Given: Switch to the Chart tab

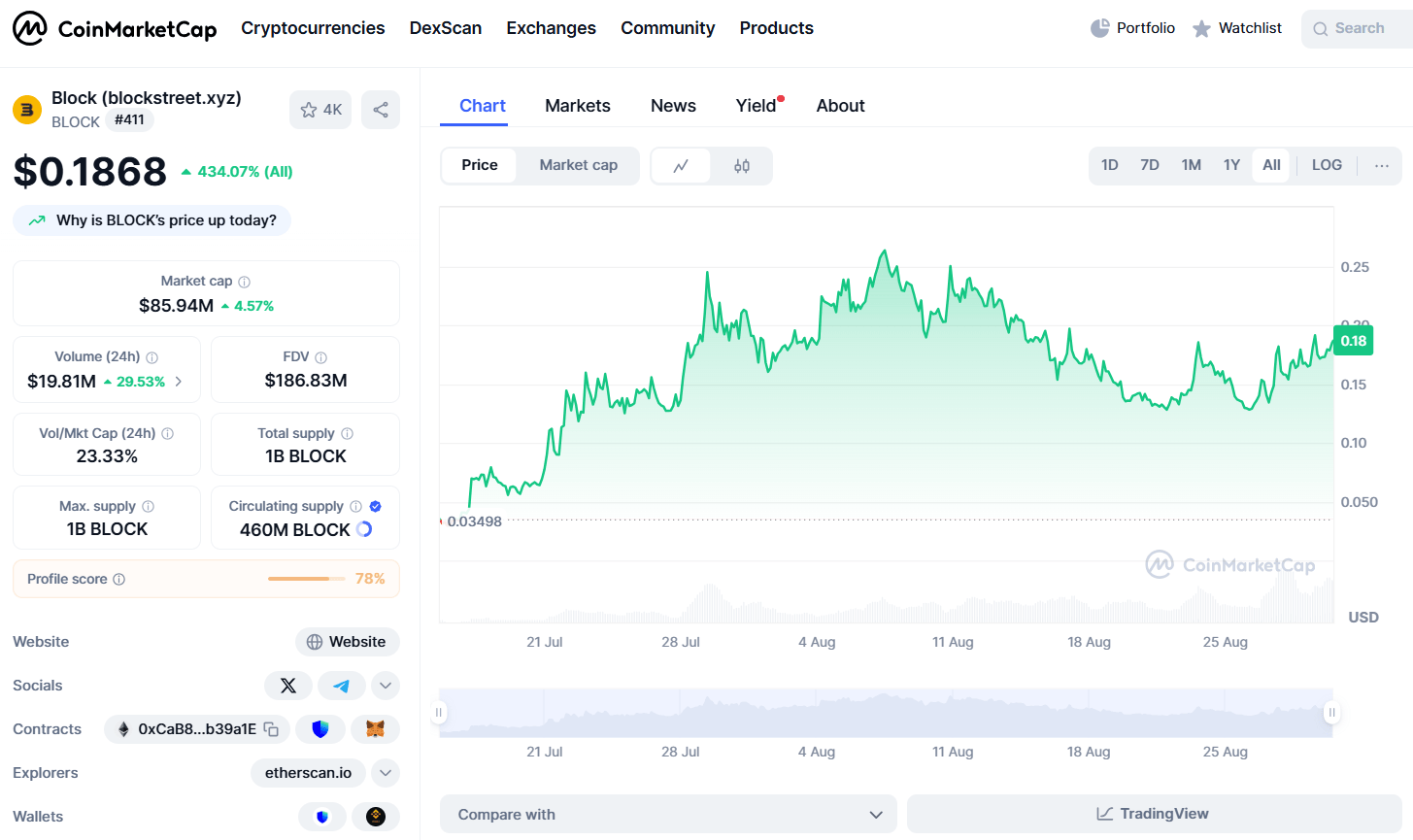Looking at the screenshot, I should pos(483,106).
